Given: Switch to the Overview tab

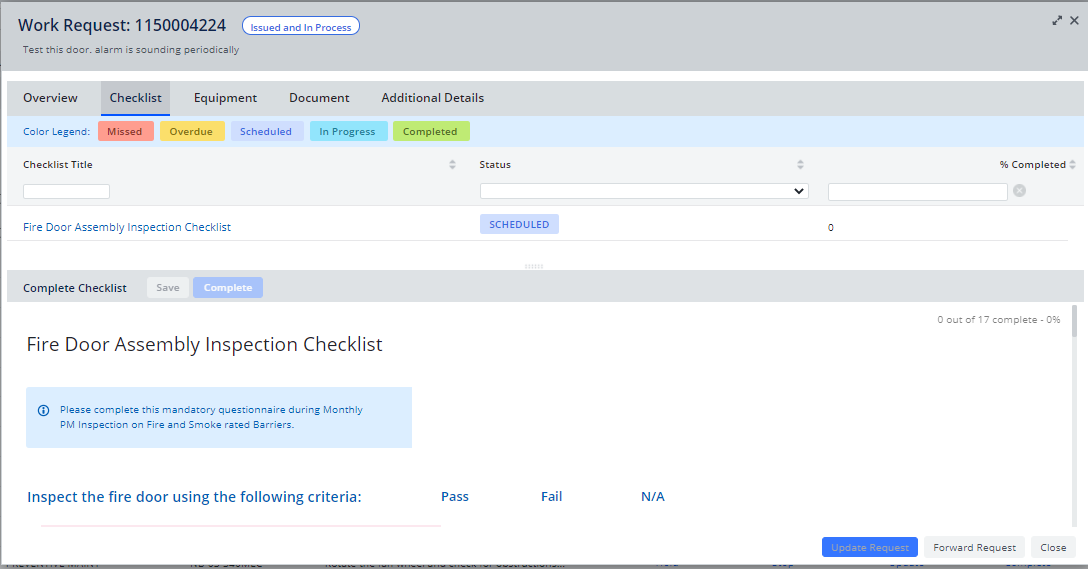Looking at the screenshot, I should click(50, 98).
